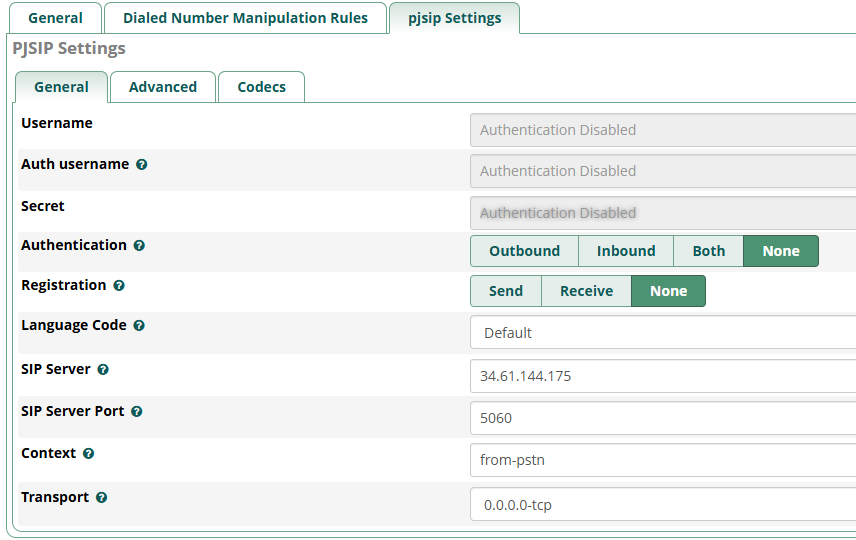Switch to Dialed Number Manipulation Rules tab
Screen dimensions: 856x540
pos(245,18)
